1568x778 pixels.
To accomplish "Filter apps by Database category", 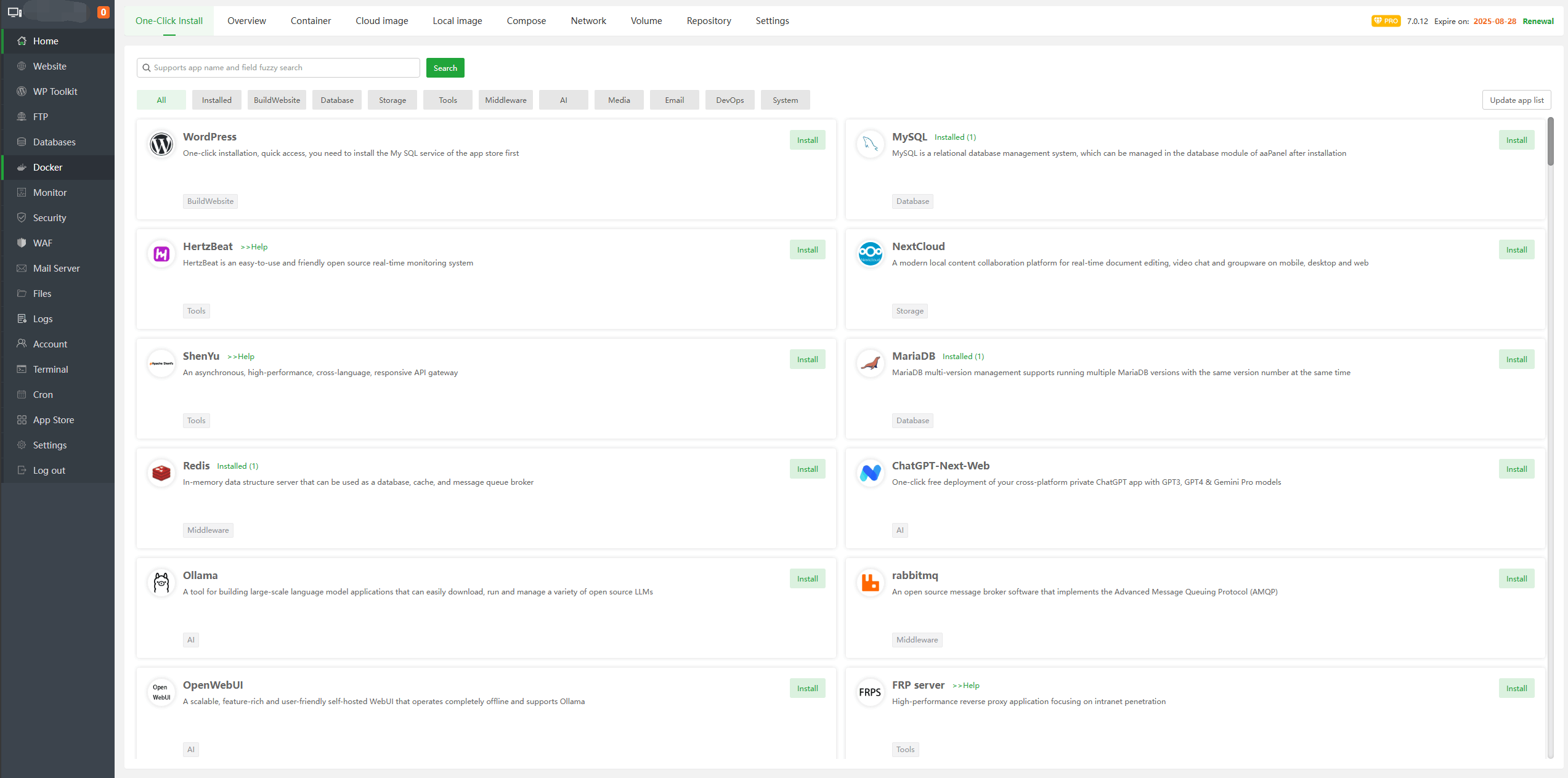I will tap(337, 100).
